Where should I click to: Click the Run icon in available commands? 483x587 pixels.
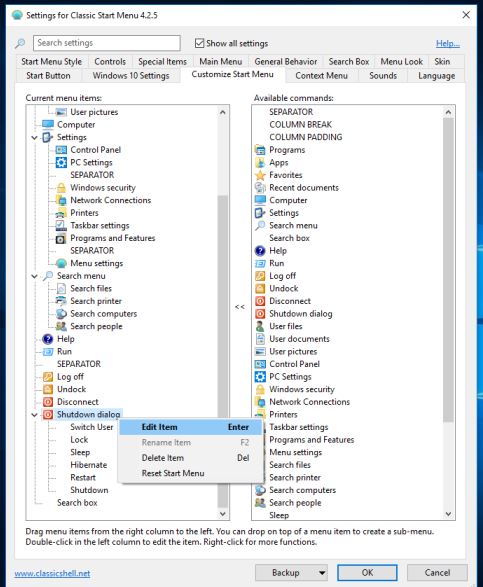pos(260,263)
